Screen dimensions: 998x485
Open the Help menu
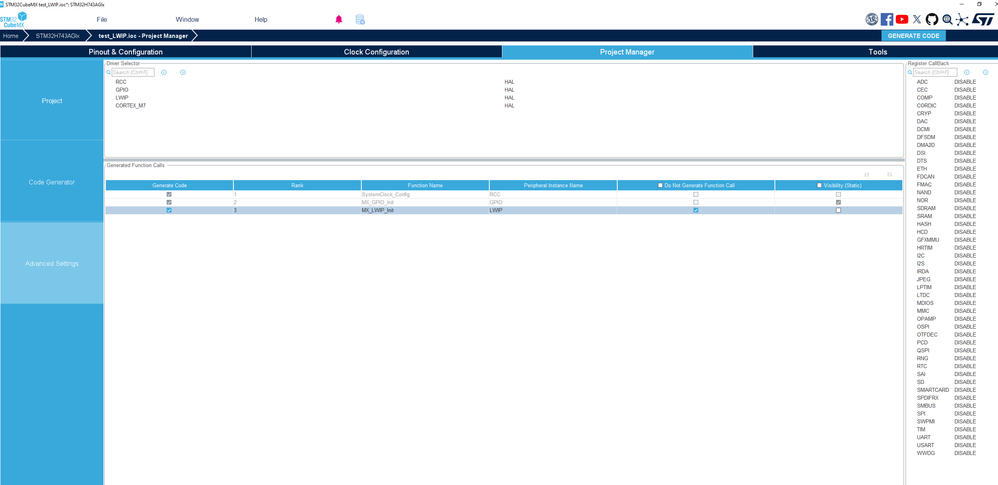click(x=261, y=20)
